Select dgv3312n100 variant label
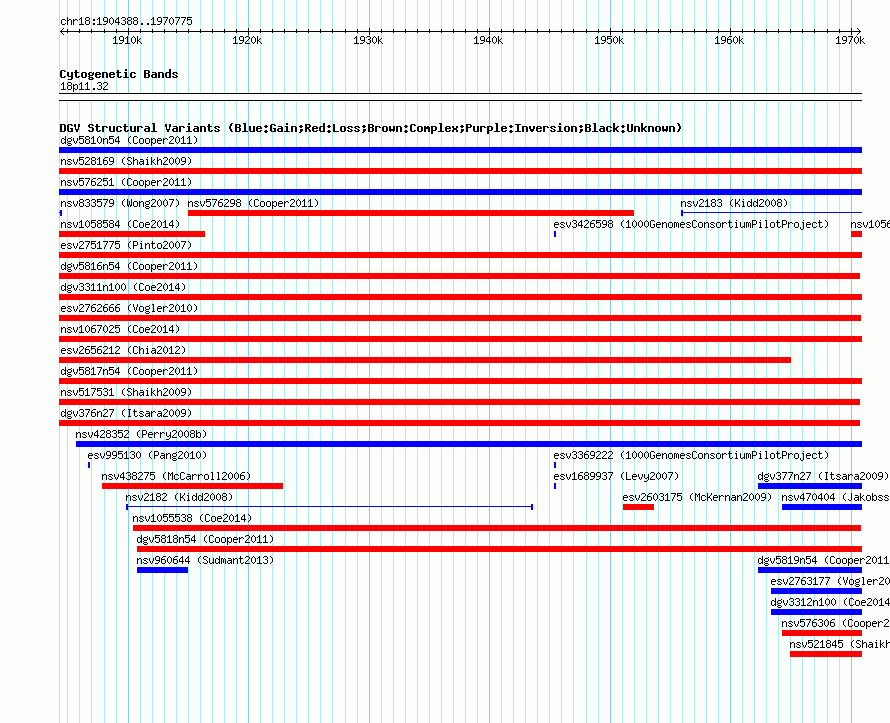 pos(830,602)
